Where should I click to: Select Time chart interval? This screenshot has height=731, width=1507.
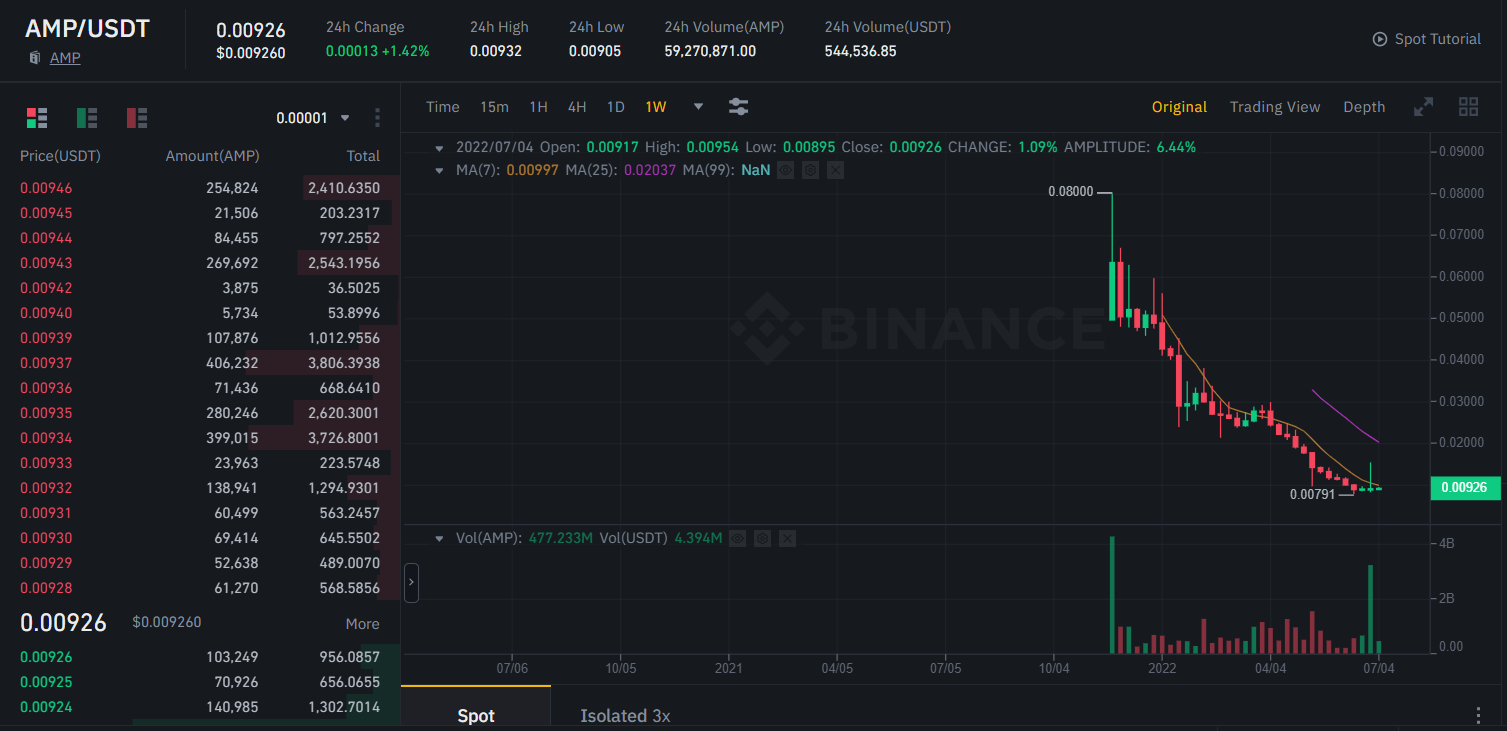tap(443, 107)
